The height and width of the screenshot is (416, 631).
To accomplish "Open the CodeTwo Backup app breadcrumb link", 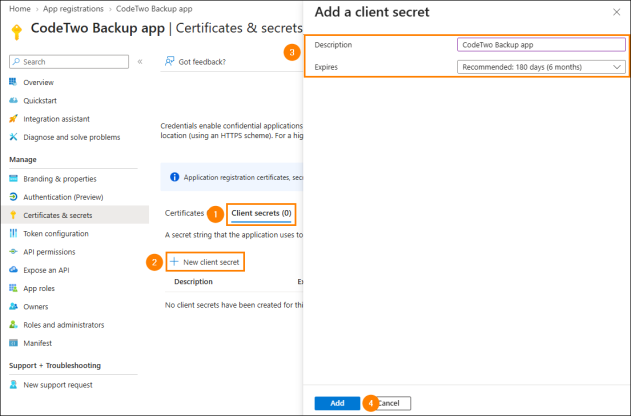I will (x=154, y=9).
